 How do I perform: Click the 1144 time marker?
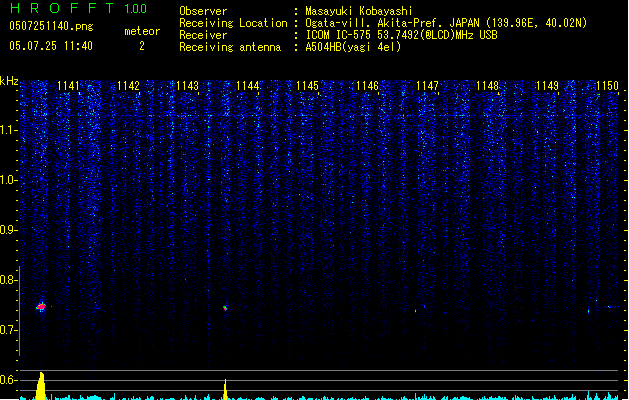tap(248, 86)
